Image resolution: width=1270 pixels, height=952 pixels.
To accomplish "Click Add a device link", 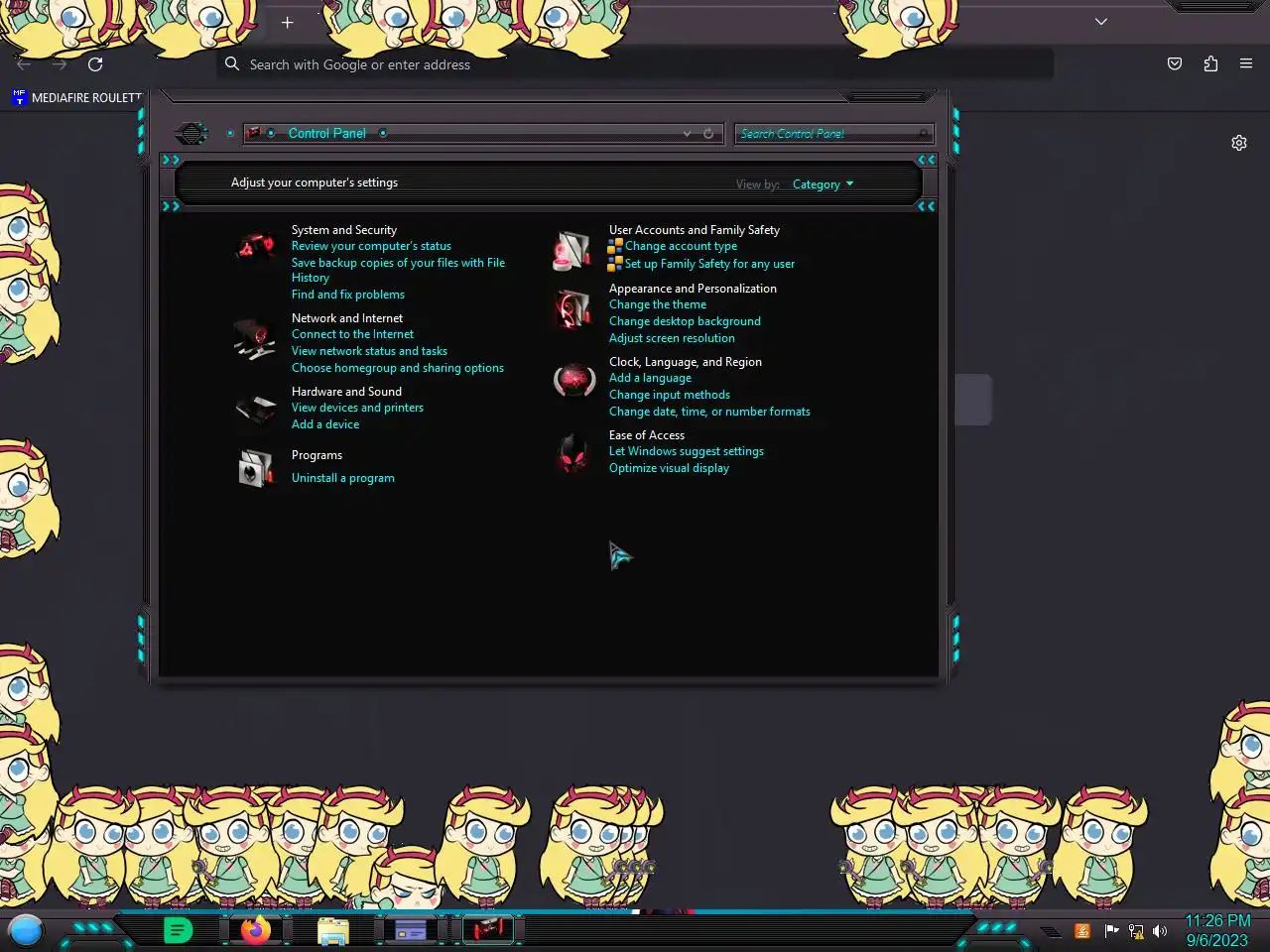I will [x=325, y=424].
